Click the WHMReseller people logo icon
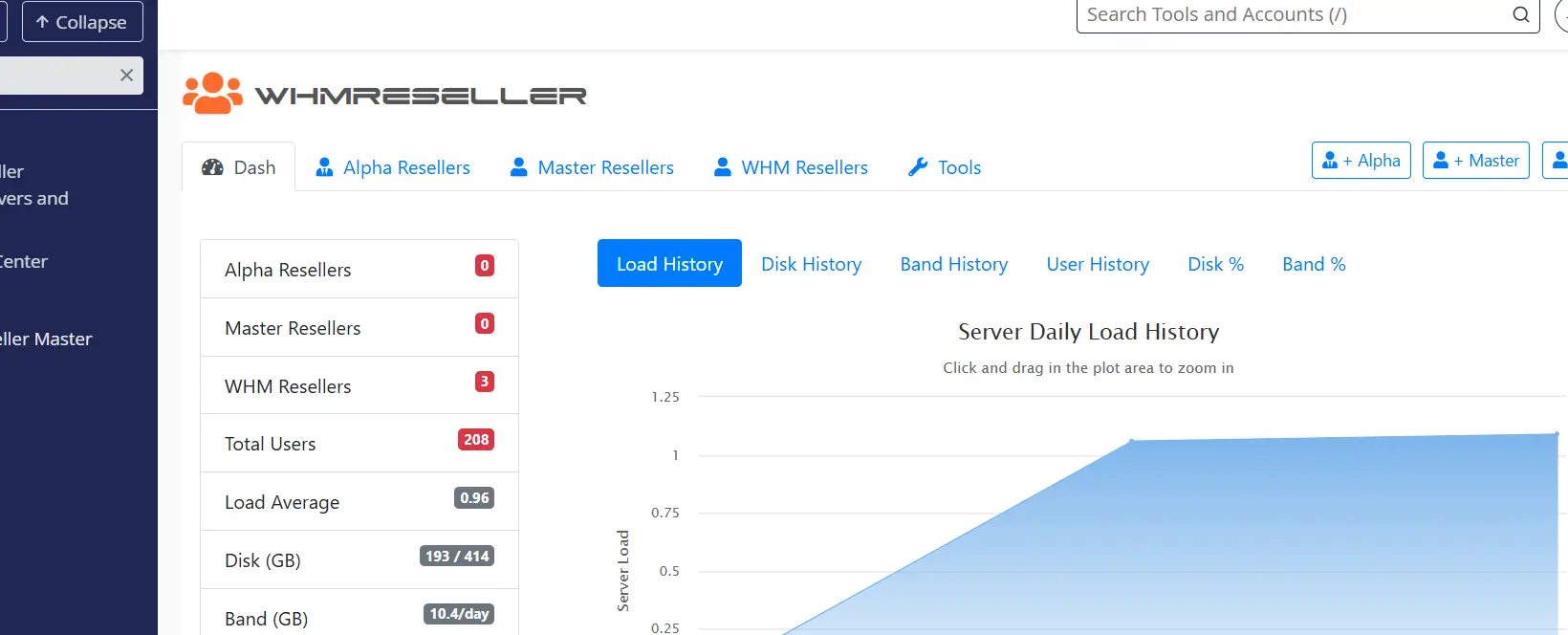This screenshot has width=1568, height=635. tap(212, 93)
